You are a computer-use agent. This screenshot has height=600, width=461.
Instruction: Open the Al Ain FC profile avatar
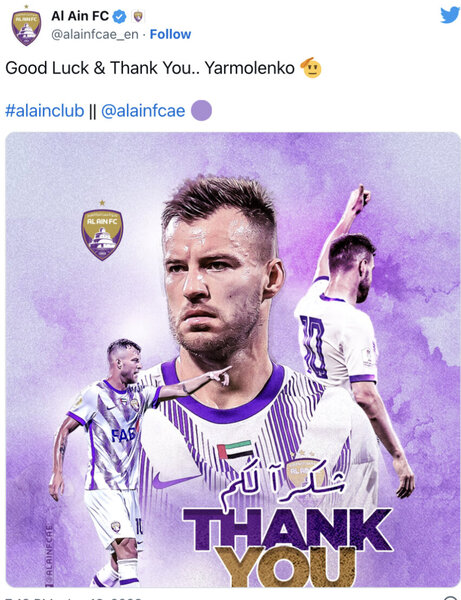pos(26,26)
